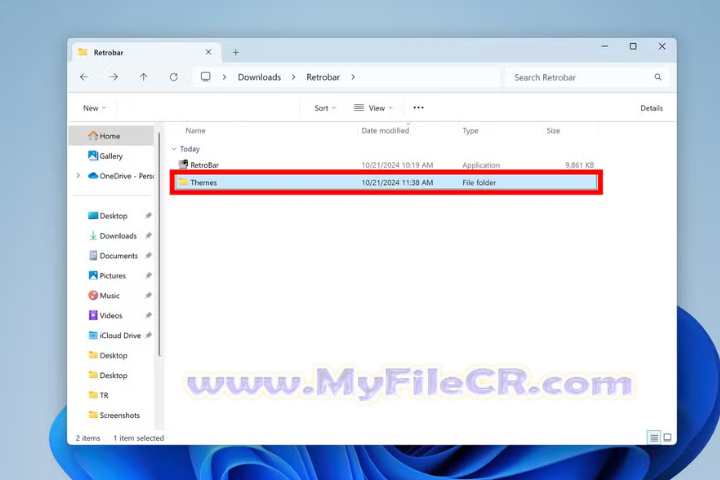The height and width of the screenshot is (480, 720).
Task: Open Documents in the sidebar
Action: (113, 256)
